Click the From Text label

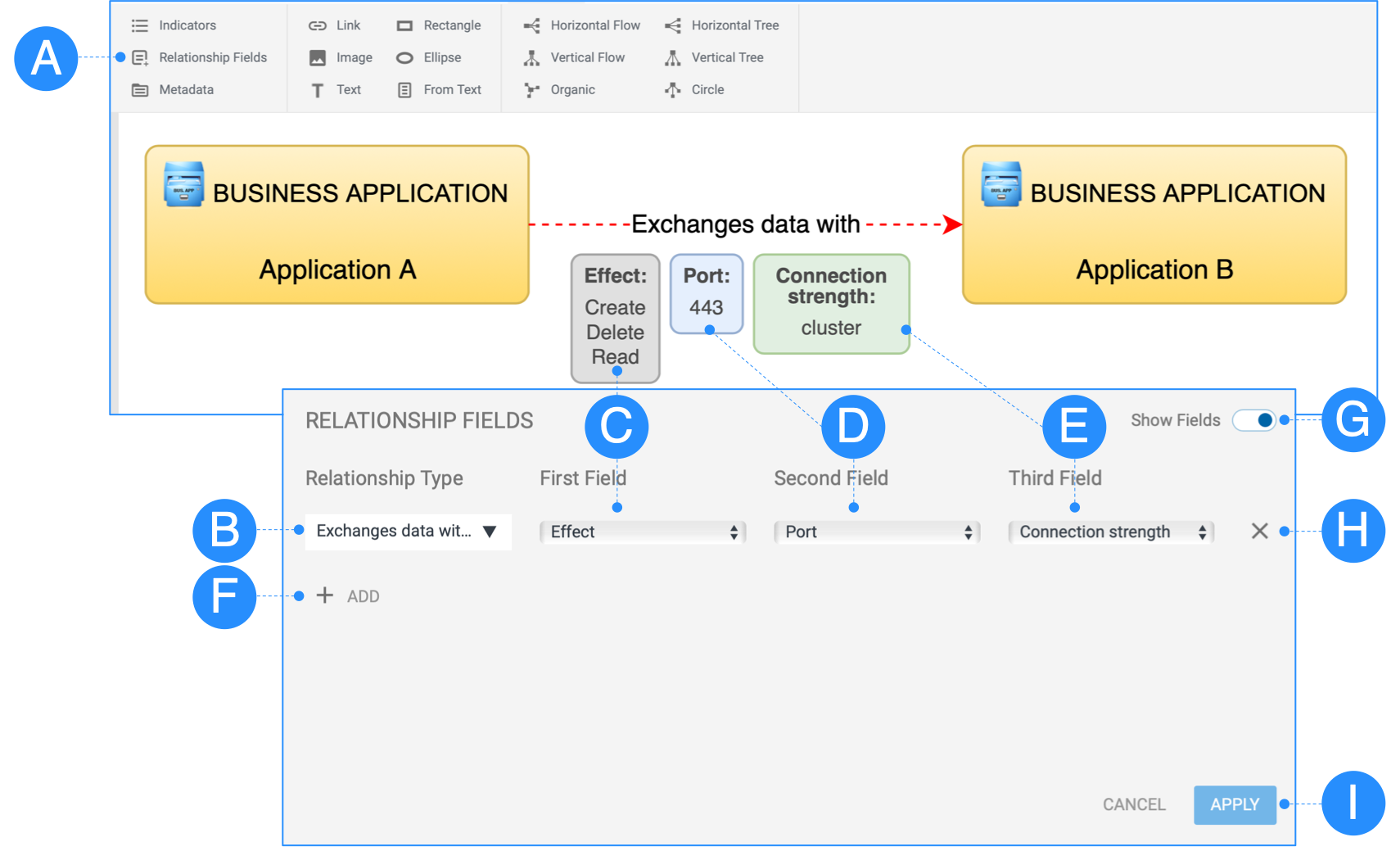pyautogui.click(x=452, y=89)
